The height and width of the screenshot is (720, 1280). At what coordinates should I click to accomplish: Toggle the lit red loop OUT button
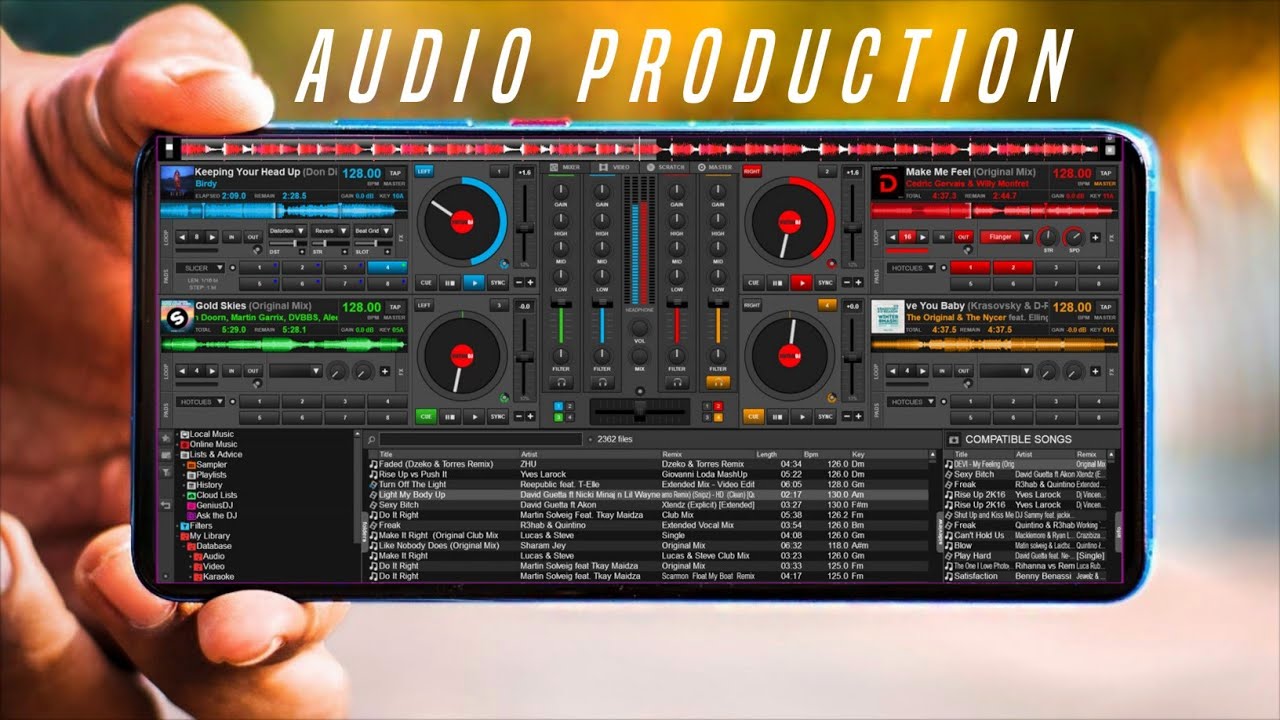click(963, 237)
